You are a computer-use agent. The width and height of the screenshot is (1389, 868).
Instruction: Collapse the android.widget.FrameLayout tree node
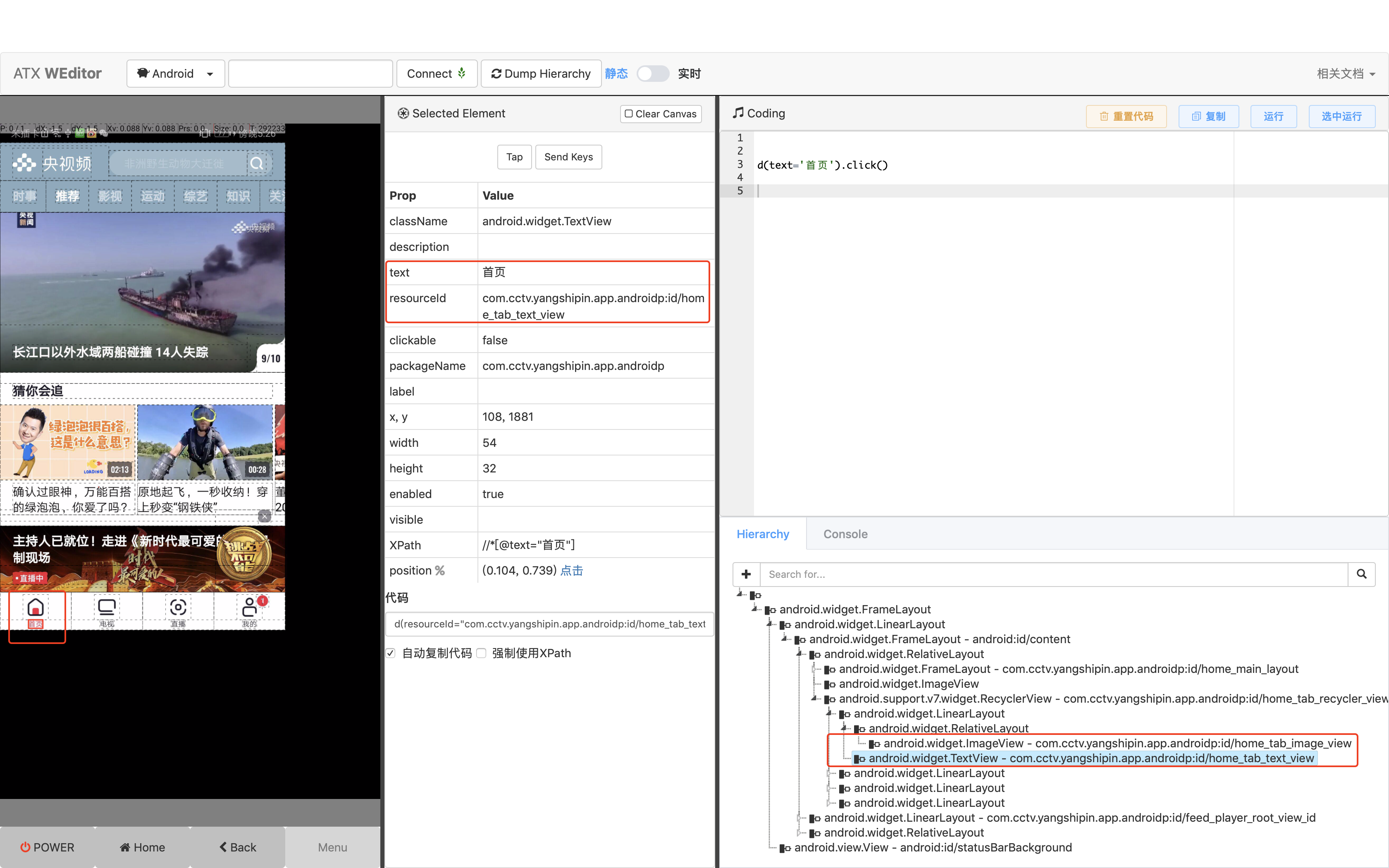[754, 609]
